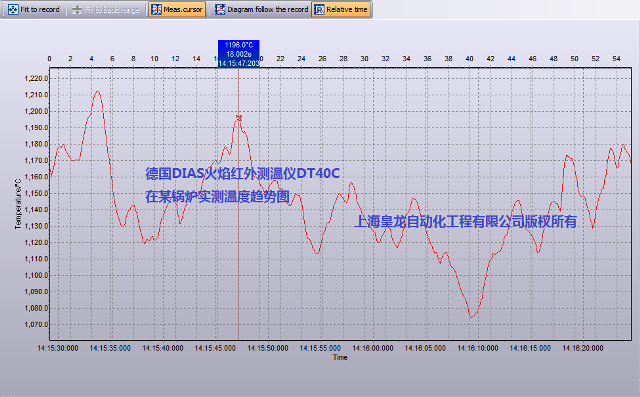
Task: Enable Diagram follow the record
Action: coord(262,9)
